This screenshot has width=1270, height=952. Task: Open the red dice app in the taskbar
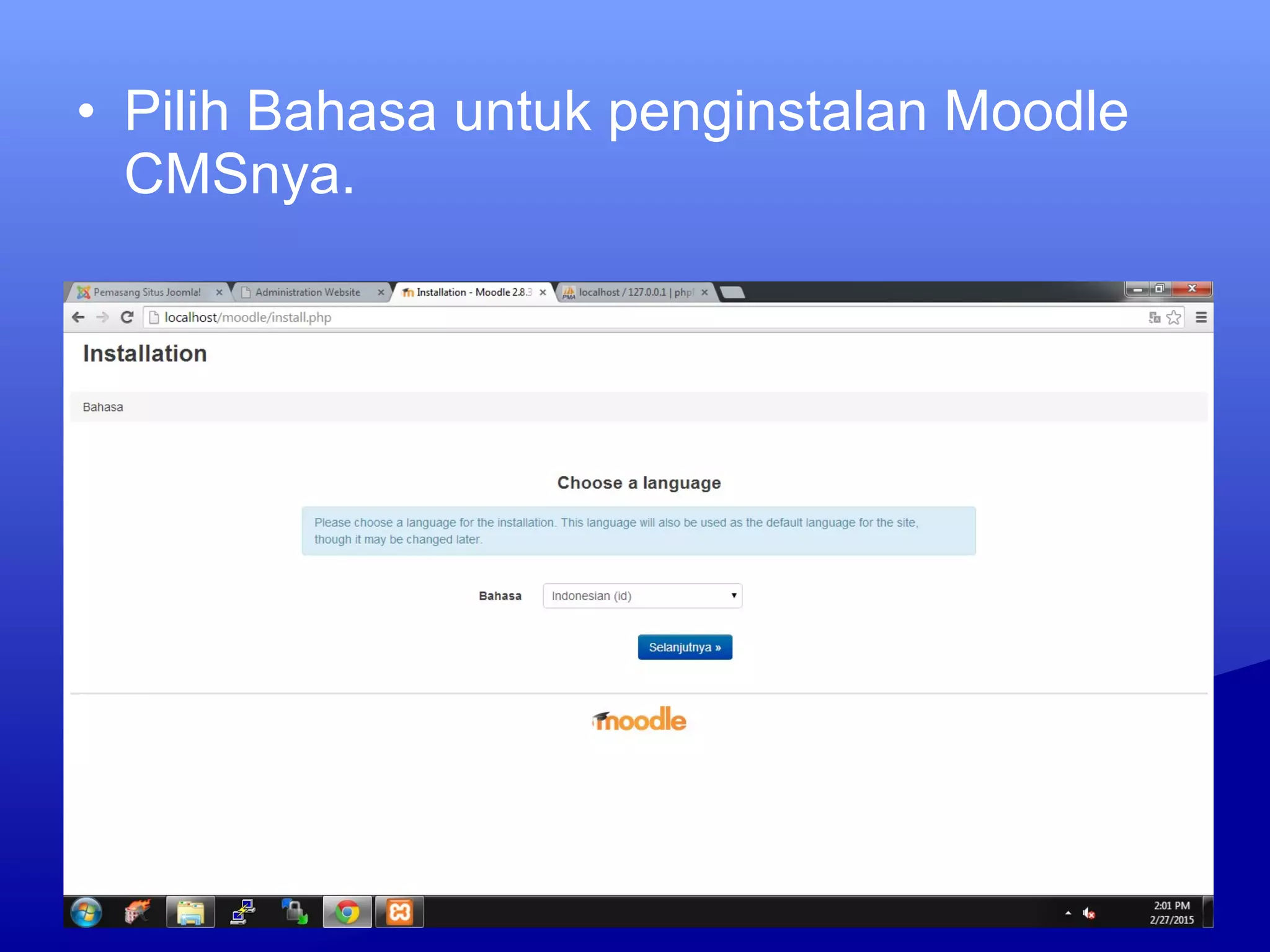point(138,912)
